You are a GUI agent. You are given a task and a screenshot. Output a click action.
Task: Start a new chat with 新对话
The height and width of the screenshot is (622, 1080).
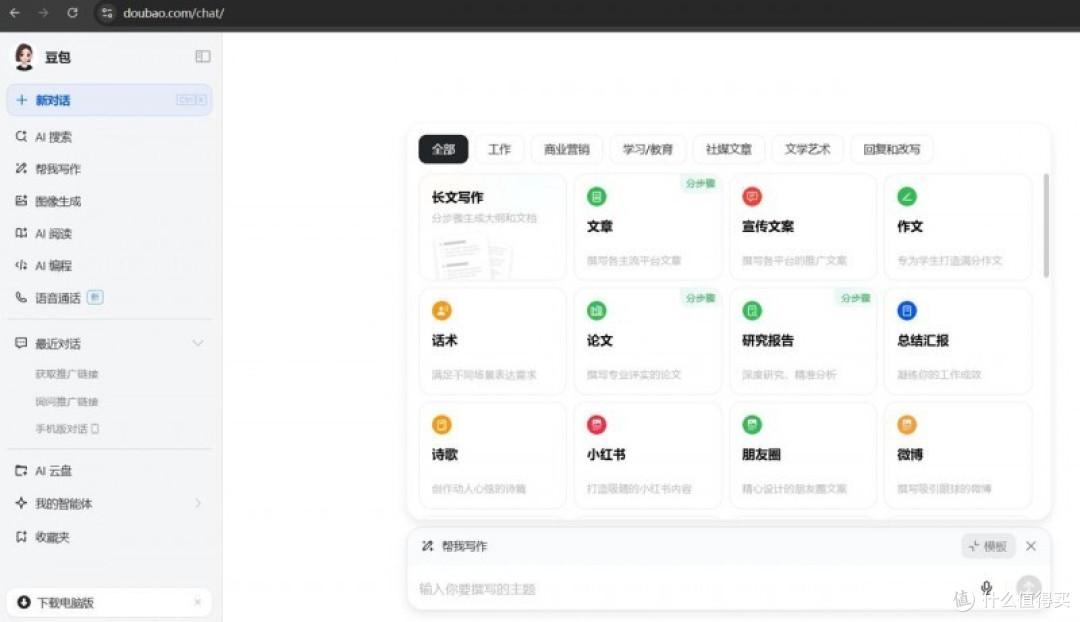[x=110, y=100]
